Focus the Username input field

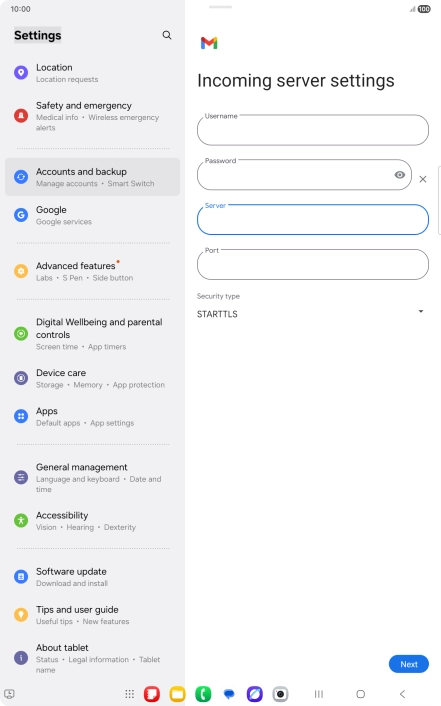(x=313, y=130)
